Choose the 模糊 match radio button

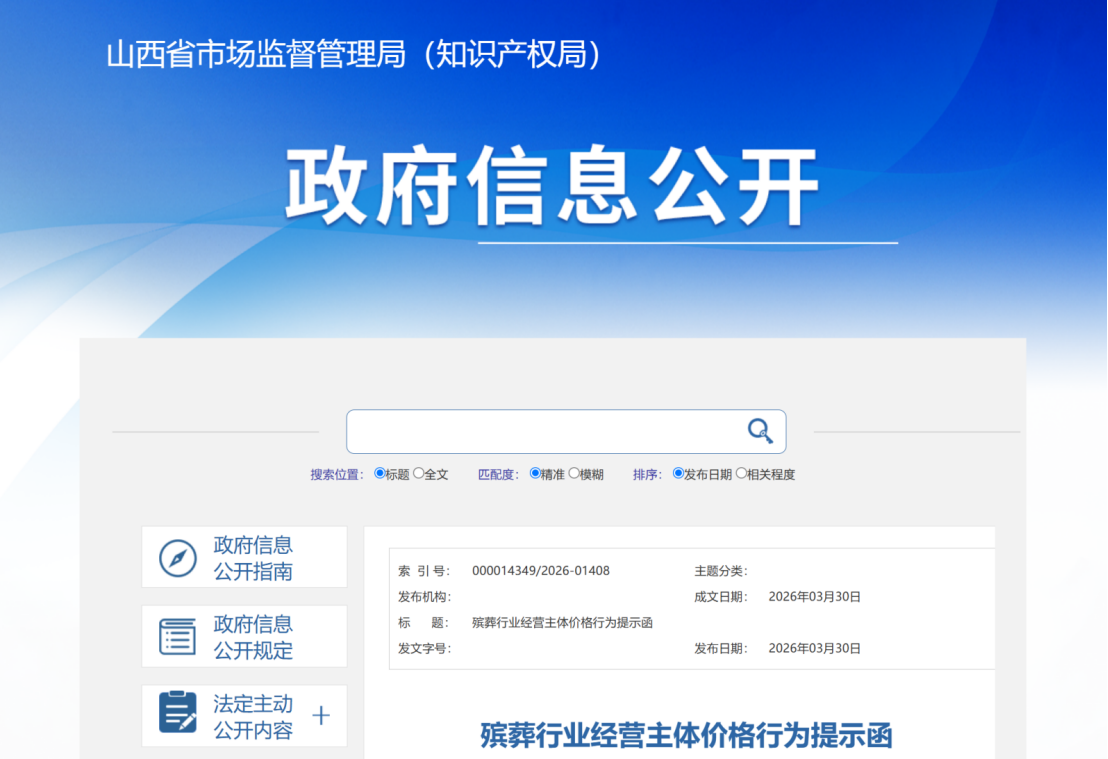pyautogui.click(x=574, y=474)
